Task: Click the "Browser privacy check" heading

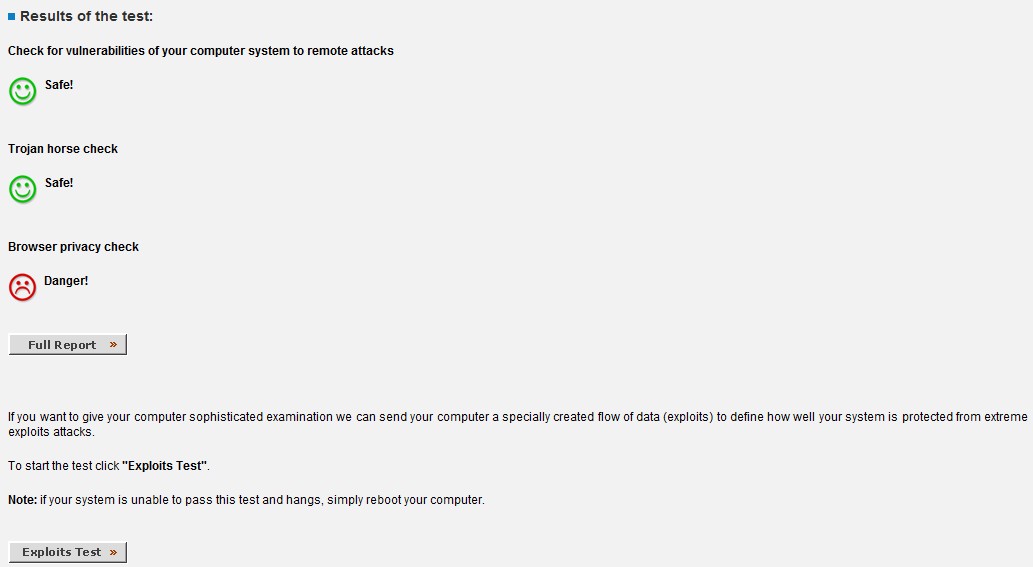Action: [x=73, y=247]
